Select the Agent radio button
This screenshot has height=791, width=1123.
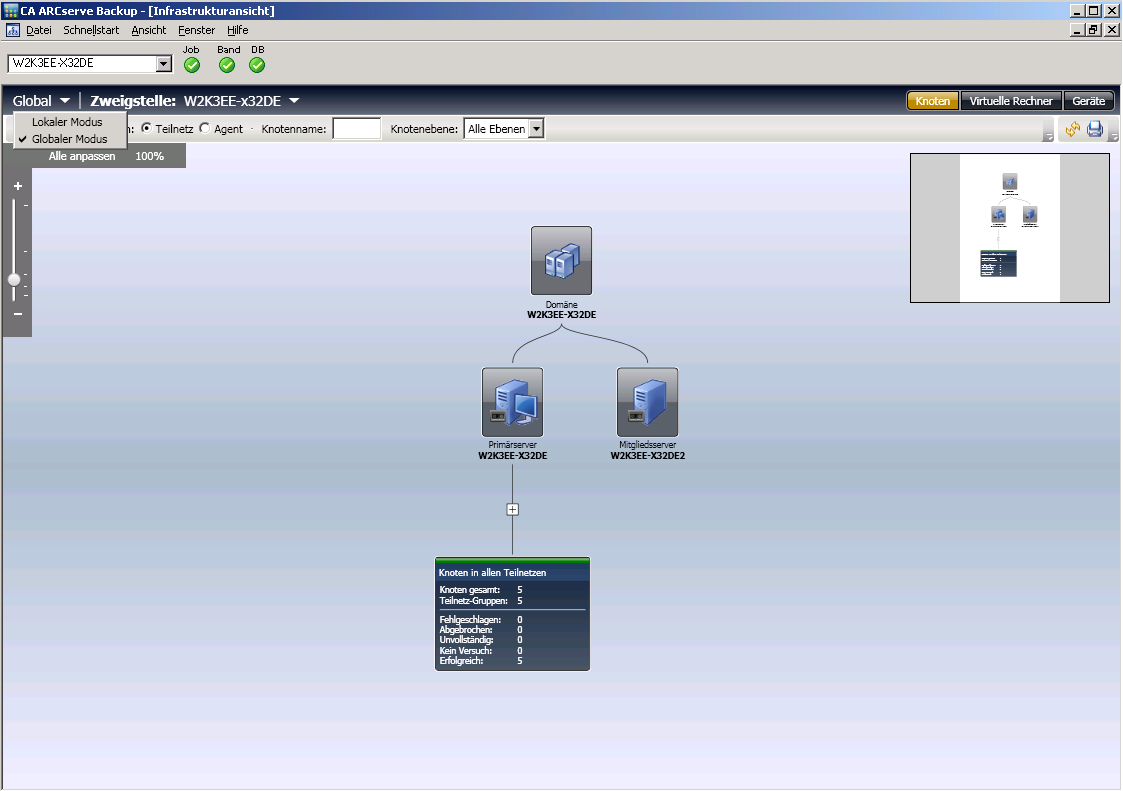(x=205, y=129)
